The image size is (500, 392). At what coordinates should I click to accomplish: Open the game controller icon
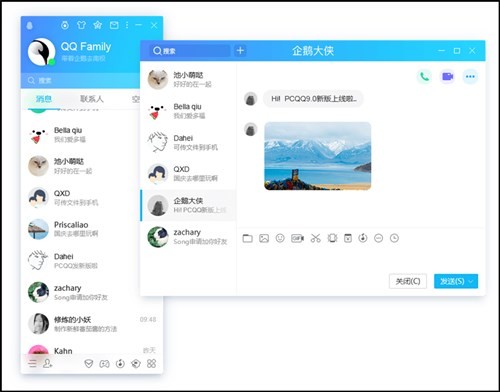(x=104, y=364)
